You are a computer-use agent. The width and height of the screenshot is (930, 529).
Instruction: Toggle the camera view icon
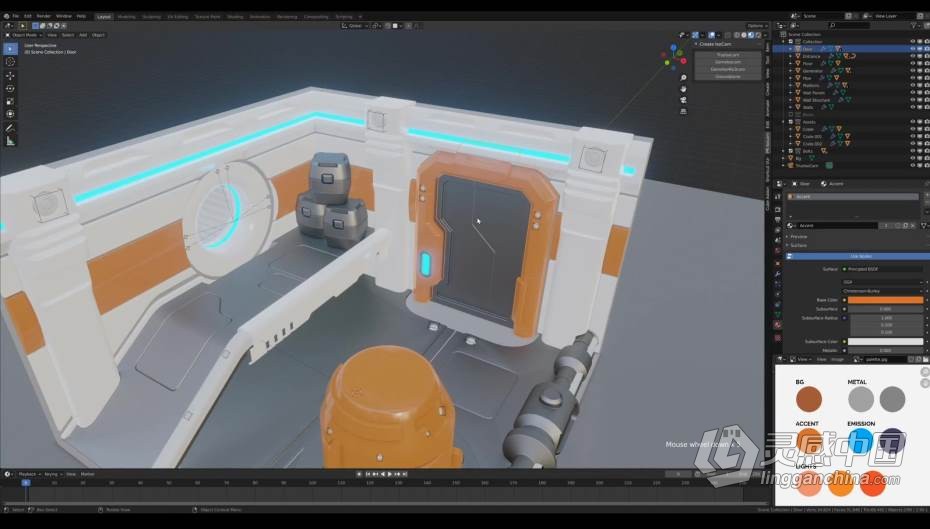(x=683, y=100)
